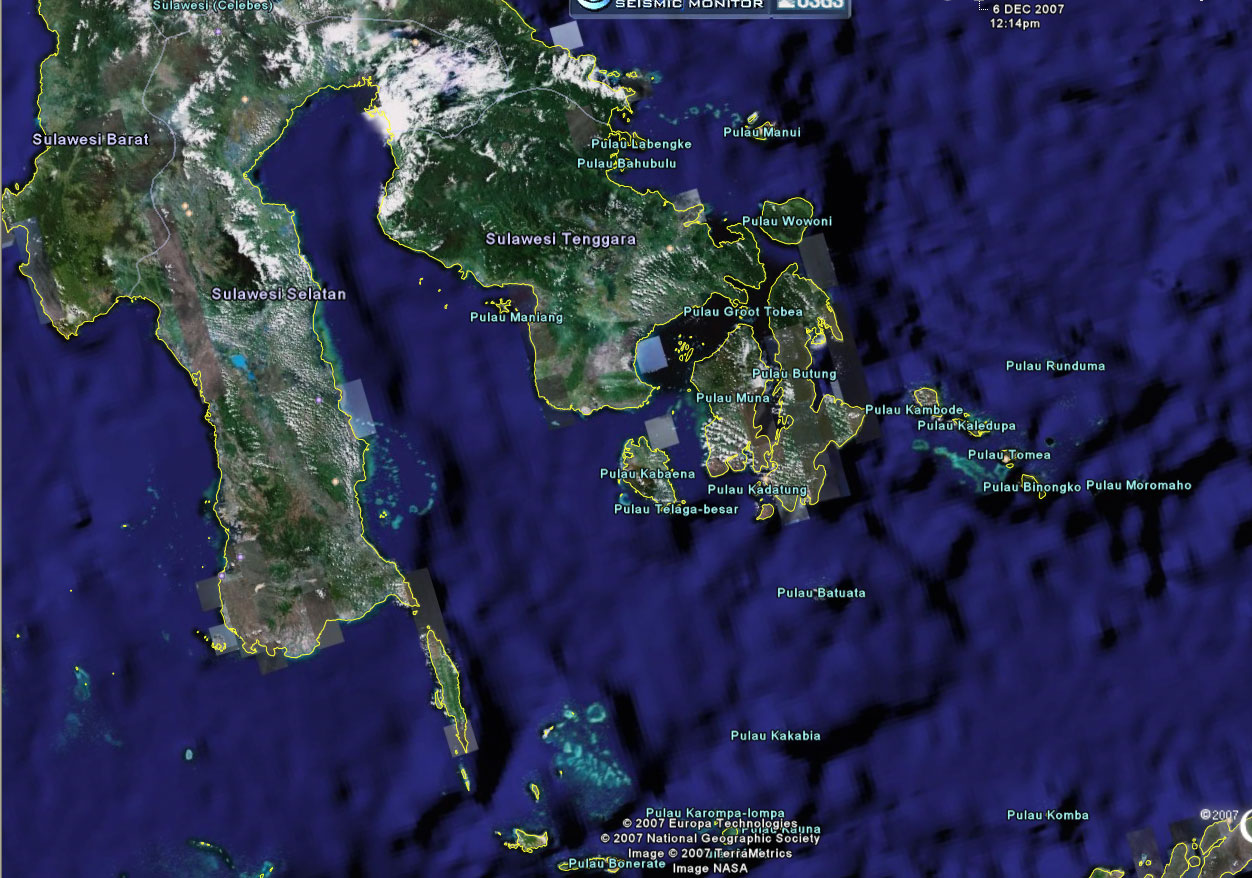Viewport: 1252px width, 878px height.
Task: Select the Pulau Manui label
Action: [762, 132]
